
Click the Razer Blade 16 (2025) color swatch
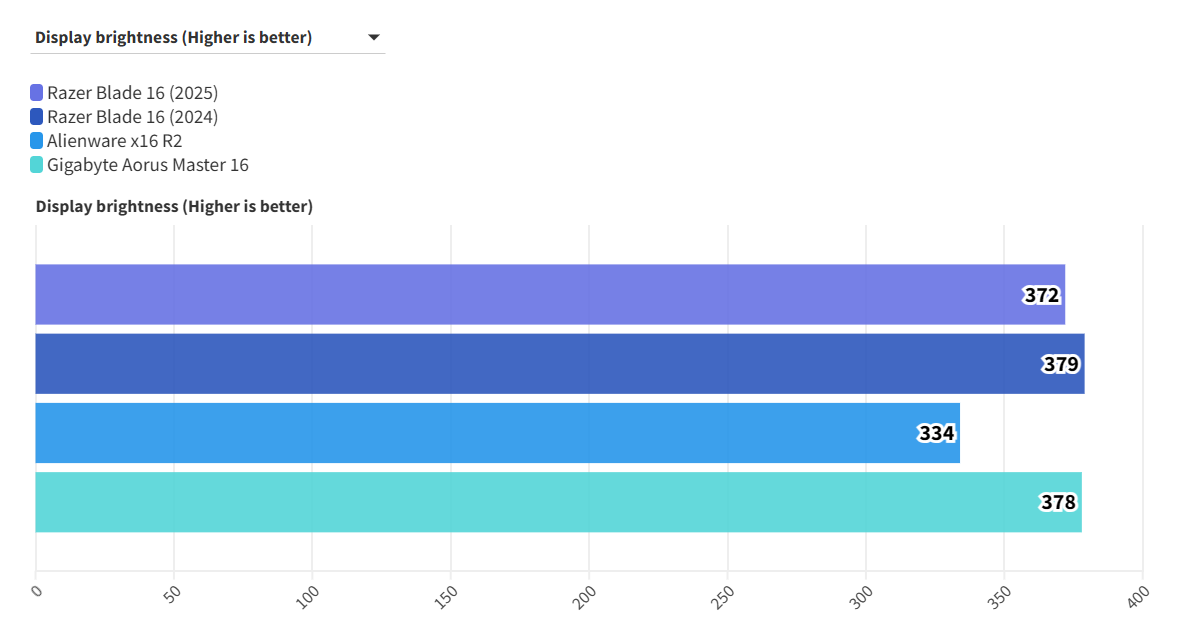tap(37, 93)
